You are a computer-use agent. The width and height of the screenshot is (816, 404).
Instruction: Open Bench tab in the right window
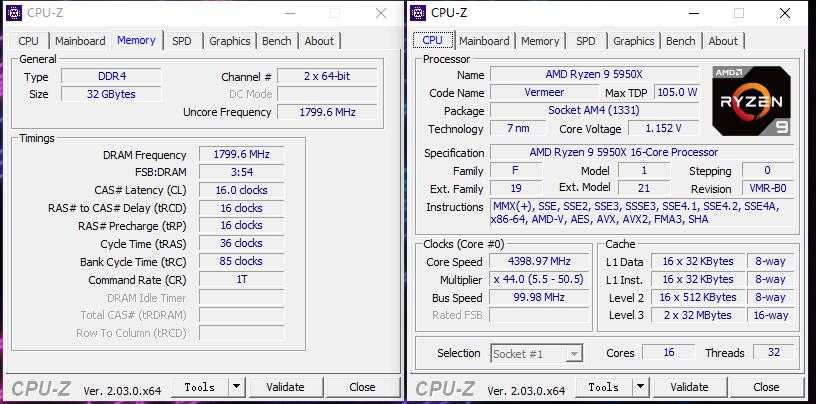click(681, 41)
